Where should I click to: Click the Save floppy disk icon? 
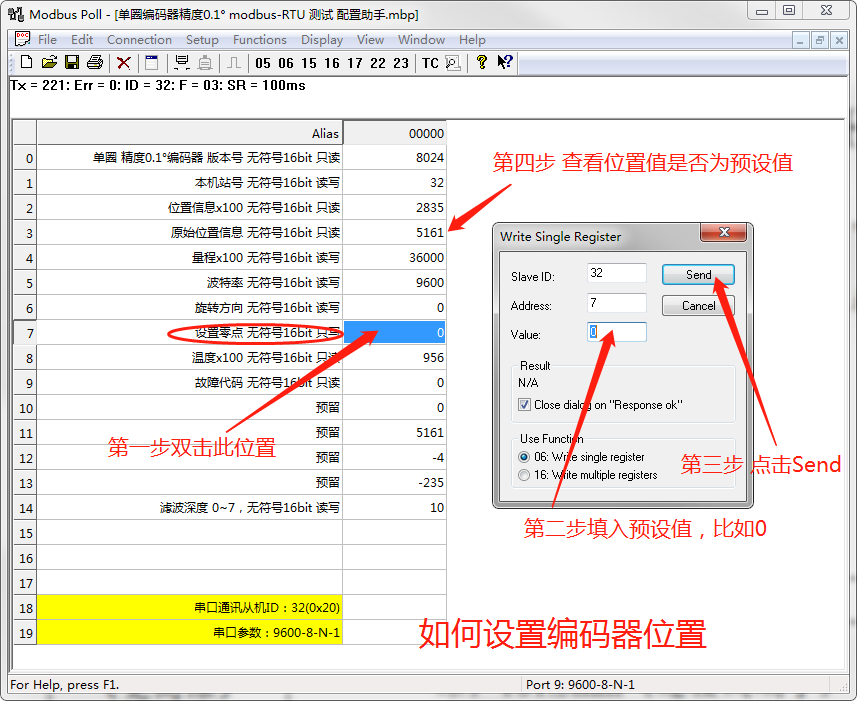coord(72,62)
